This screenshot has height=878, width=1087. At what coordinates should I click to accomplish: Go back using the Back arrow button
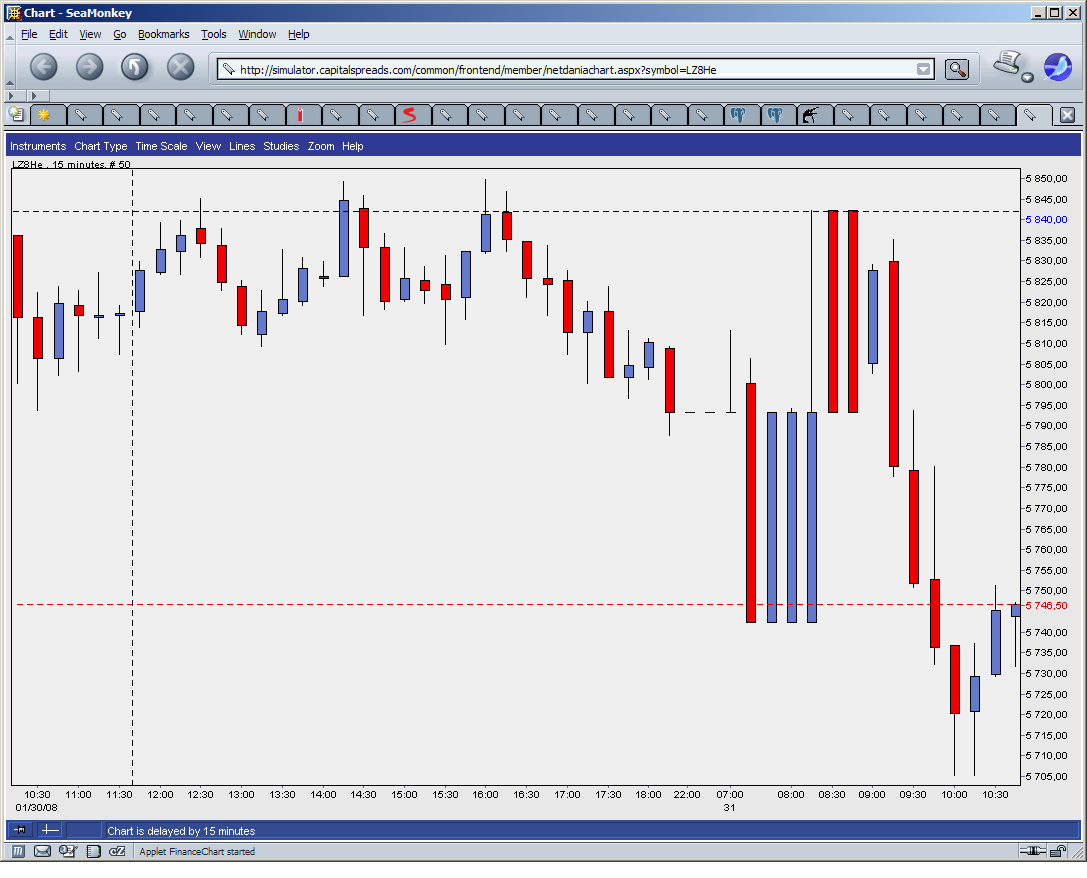pyautogui.click(x=43, y=67)
